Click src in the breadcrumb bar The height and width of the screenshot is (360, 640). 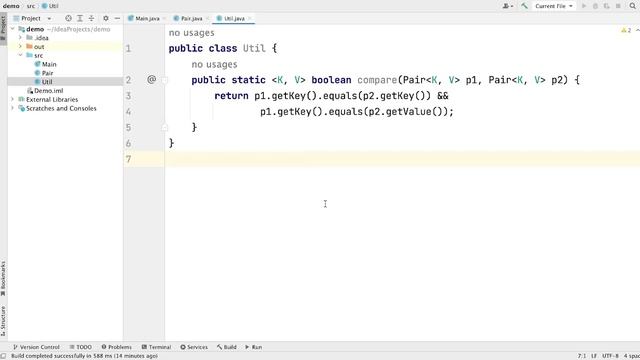[x=31, y=6]
